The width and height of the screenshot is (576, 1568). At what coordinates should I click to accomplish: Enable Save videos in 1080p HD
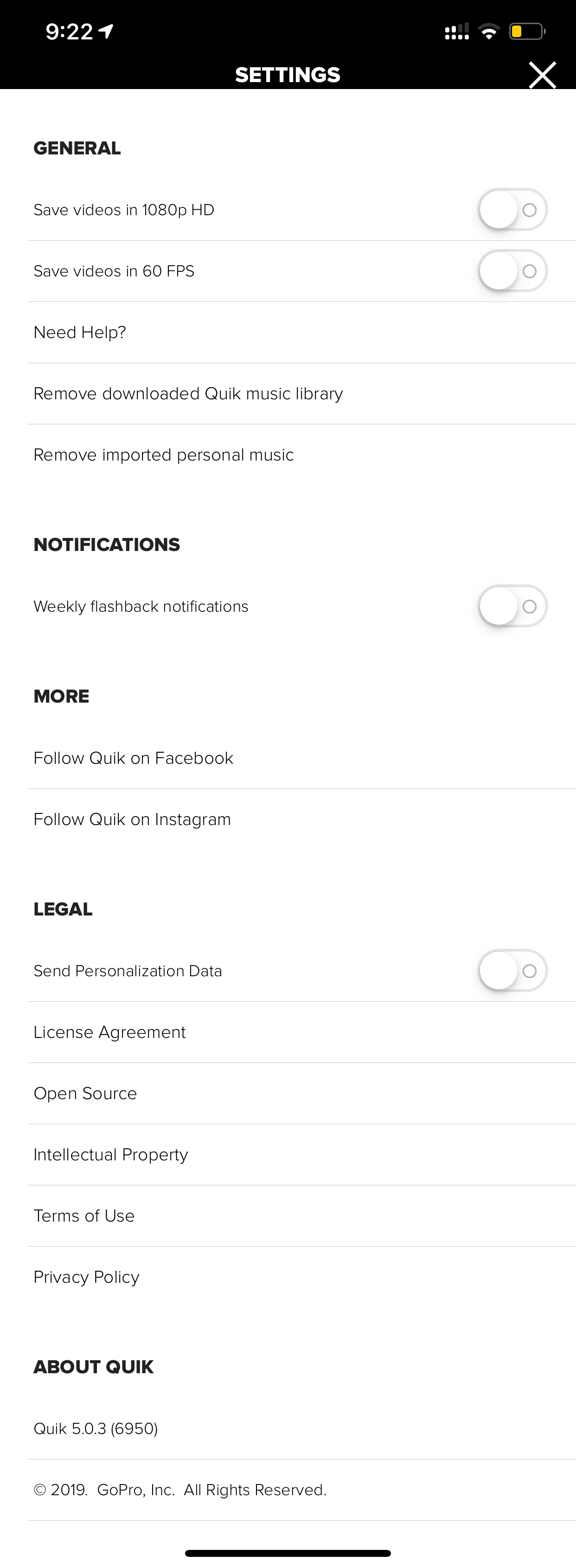coord(512,210)
